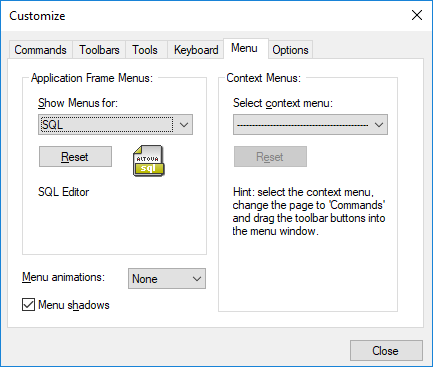This screenshot has height=367, width=433.
Task: Click the hint text about context menus
Action: click(309, 211)
